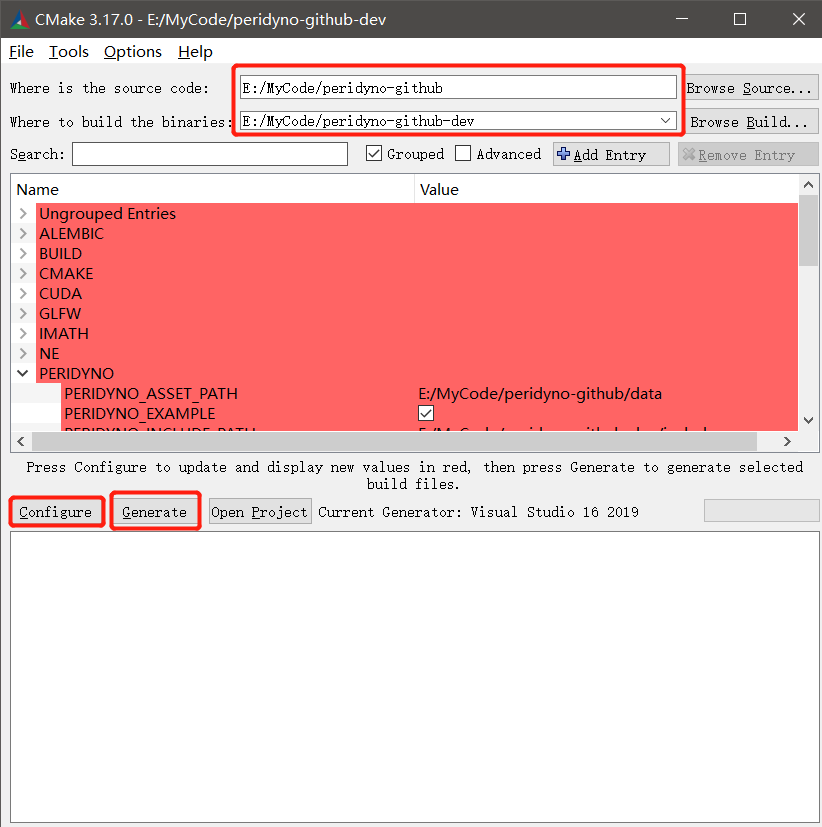Open the build binaries path dropdown

point(666,121)
